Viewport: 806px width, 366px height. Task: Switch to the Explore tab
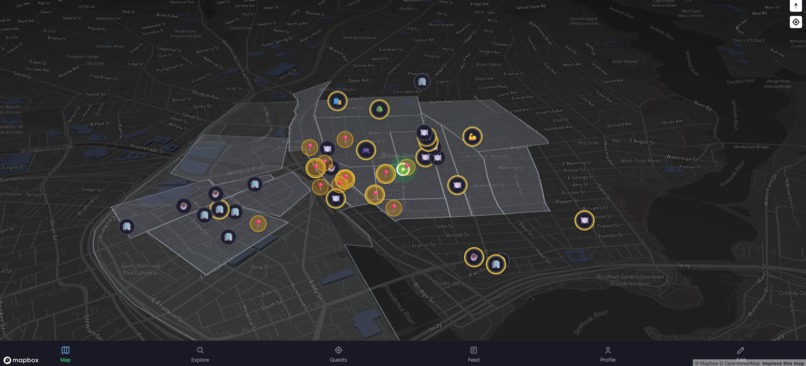200,354
